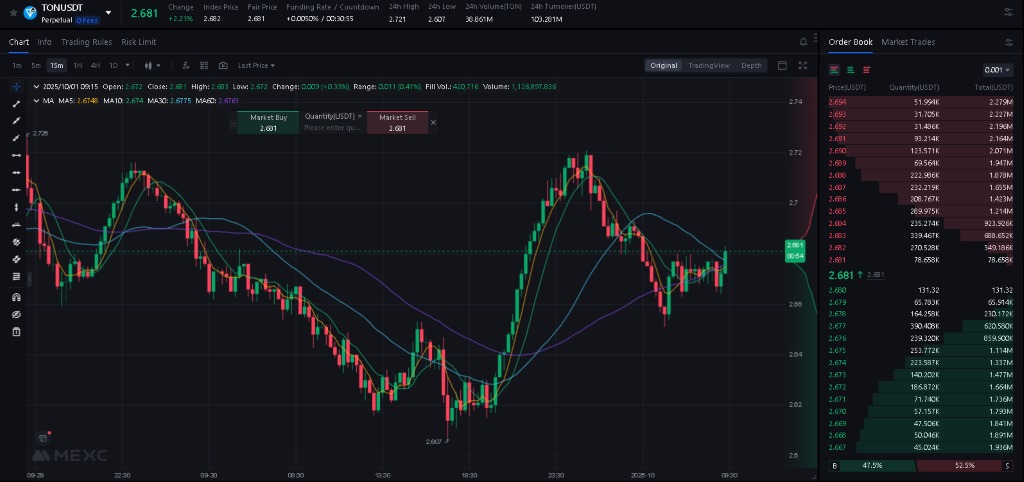This screenshot has width=1024, height=482.
Task: Switch to the Risk Limit tab
Action: coord(138,42)
